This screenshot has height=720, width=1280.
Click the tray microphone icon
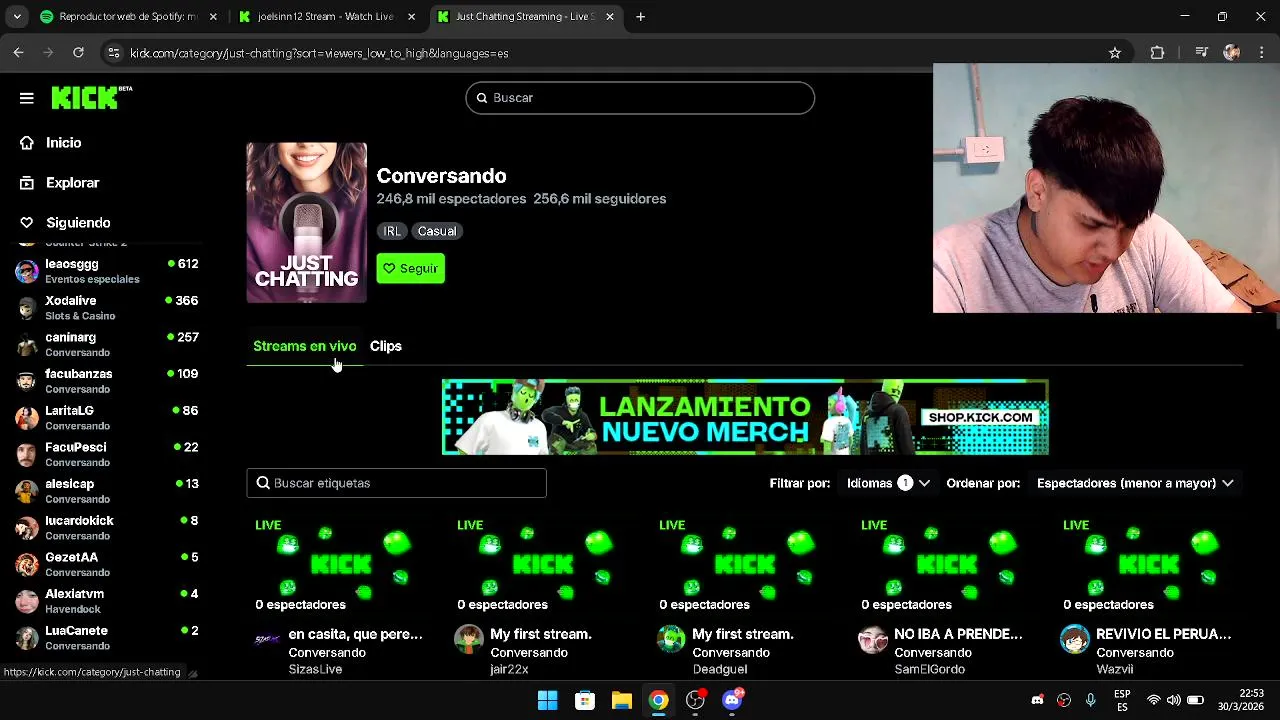pos(1091,700)
